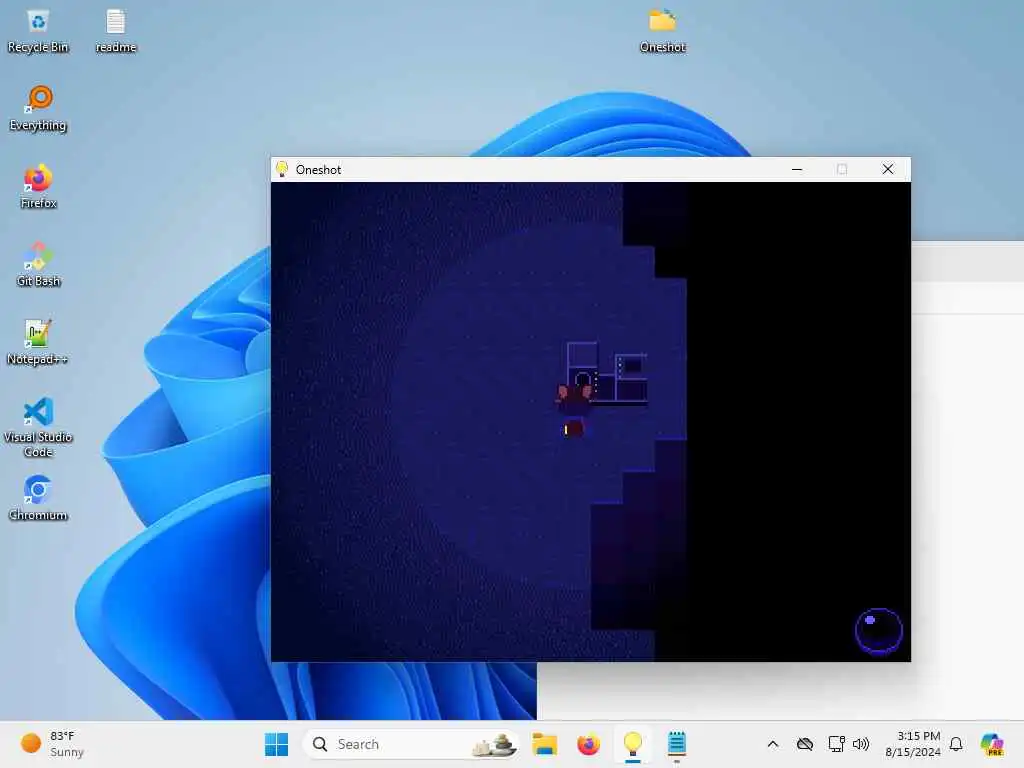Screen dimensions: 1024x768
Task: Switch to Oneshot lightbulb taskbar icon
Action: tap(633, 744)
